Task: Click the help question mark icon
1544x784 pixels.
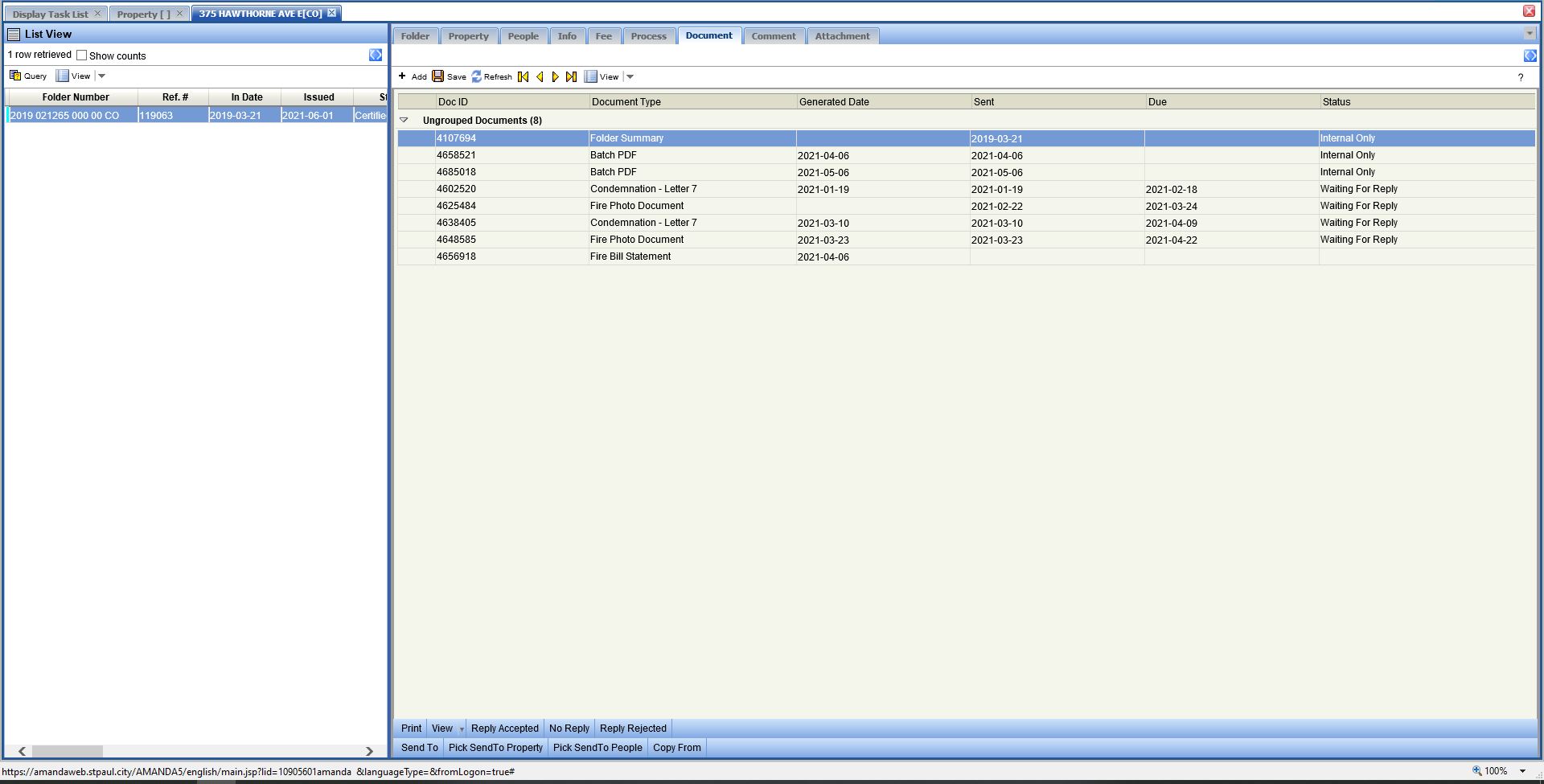Action: (x=1520, y=77)
